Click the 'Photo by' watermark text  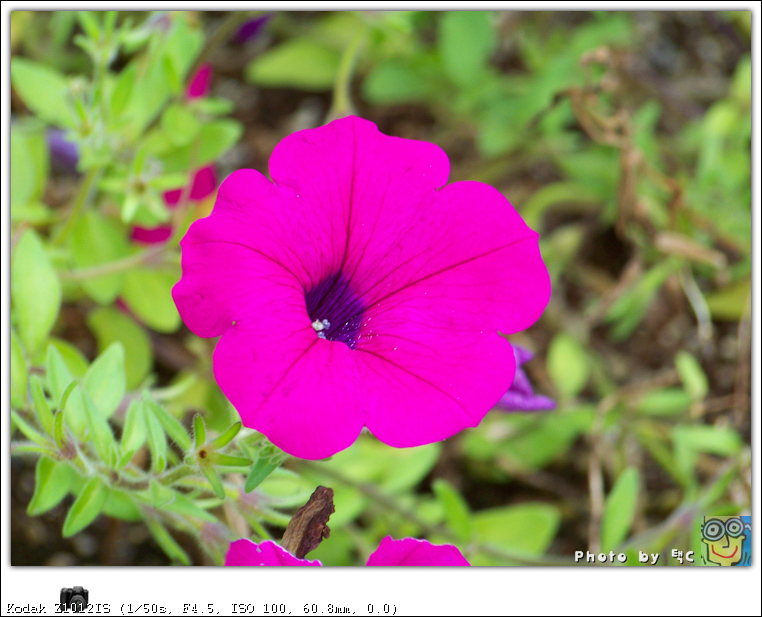(x=617, y=556)
